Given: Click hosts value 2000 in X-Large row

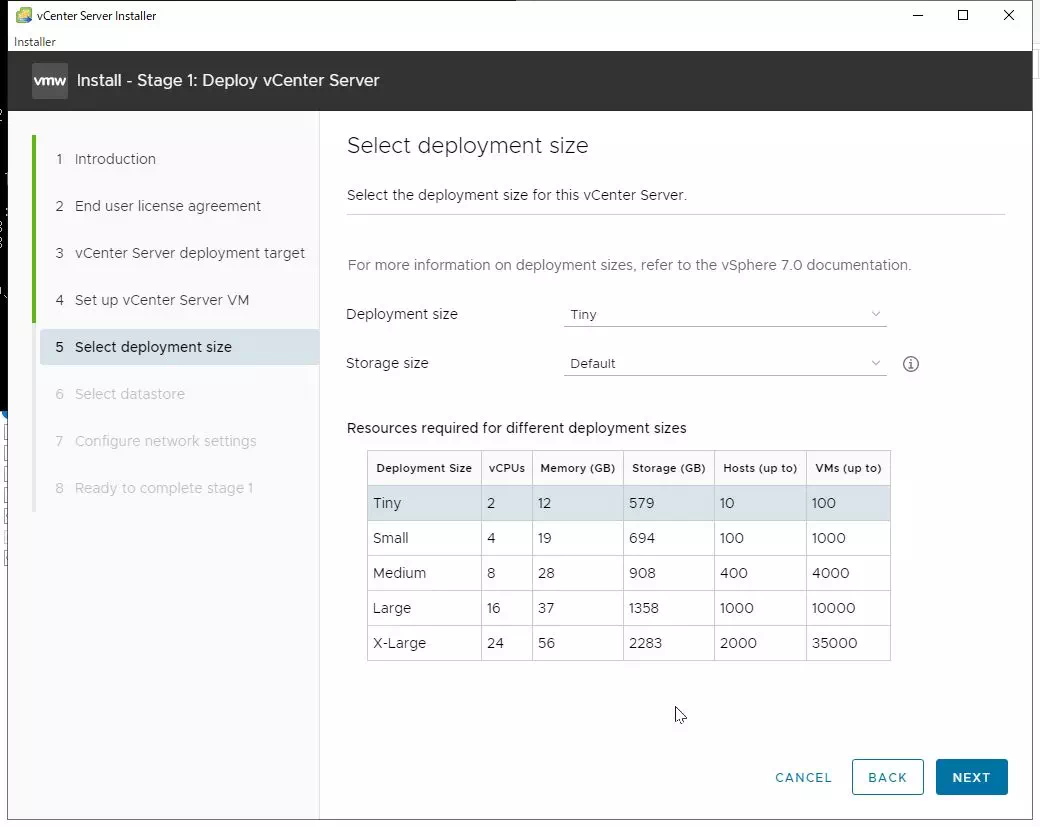Looking at the screenshot, I should click(x=738, y=643).
